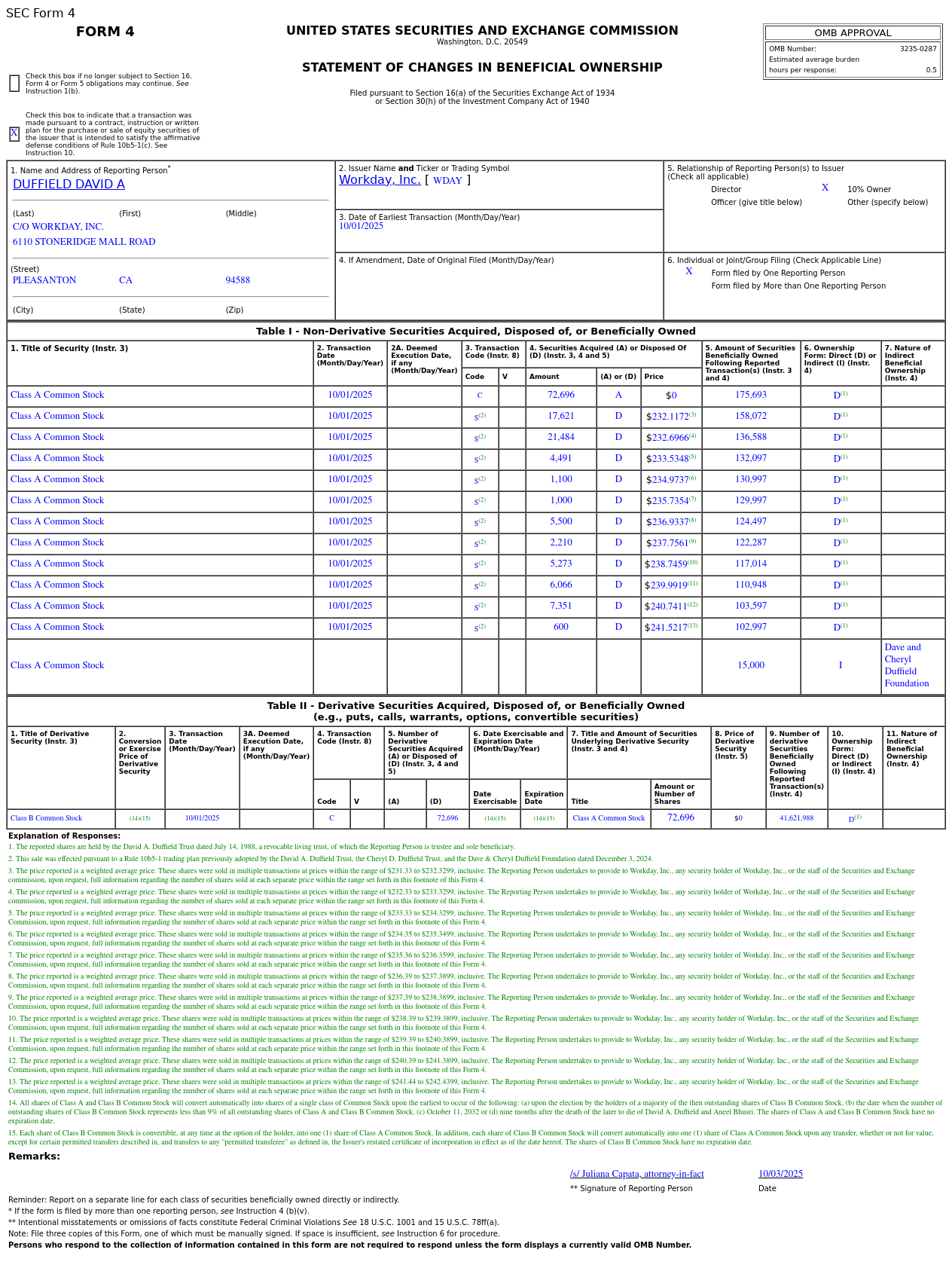This screenshot has height=1268, width=952.
Task: Open the DUFFIELD DAVID A reporting person link
Action: 69,185
